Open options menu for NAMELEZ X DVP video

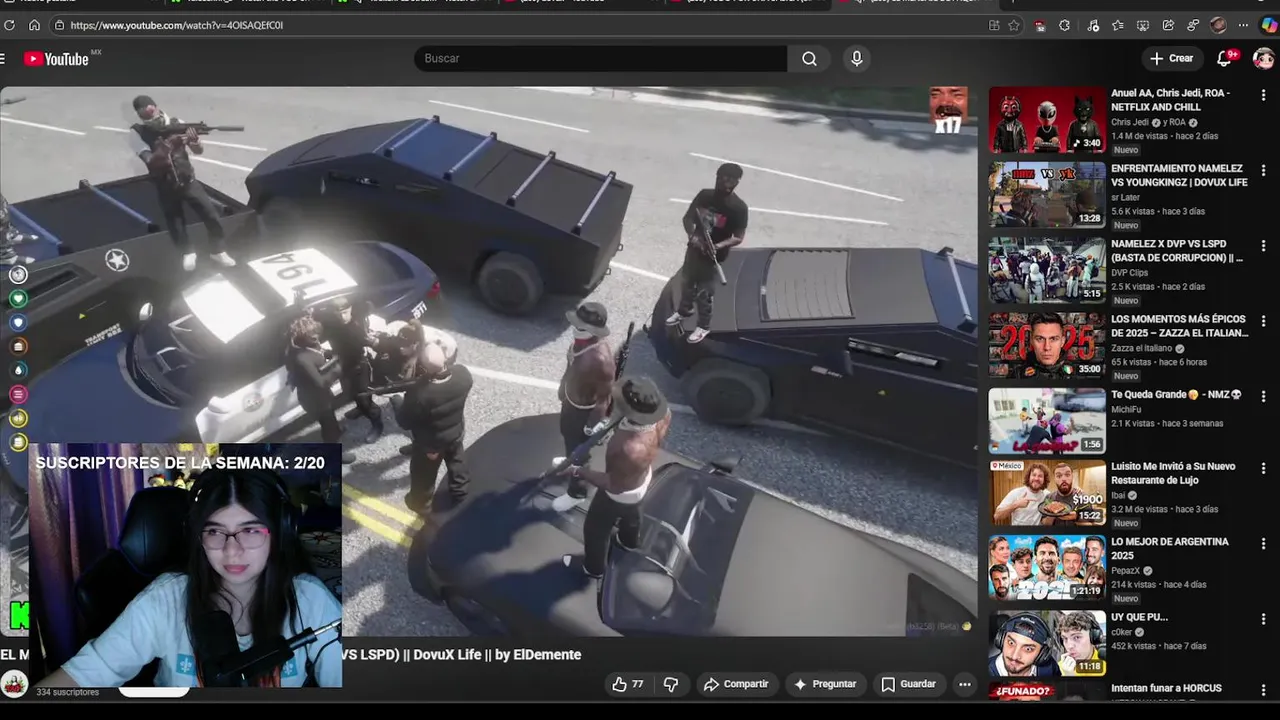pyautogui.click(x=1263, y=246)
